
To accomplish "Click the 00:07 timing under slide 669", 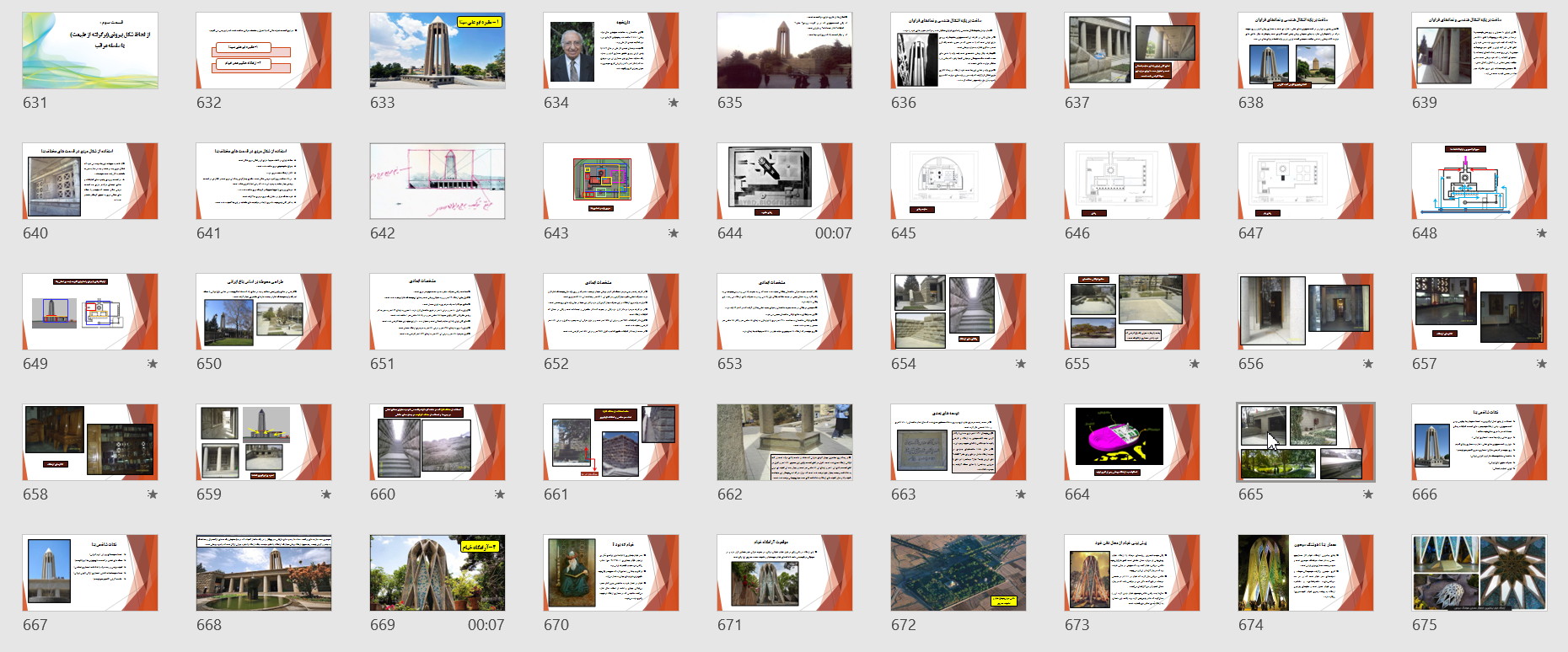I will coord(486,625).
